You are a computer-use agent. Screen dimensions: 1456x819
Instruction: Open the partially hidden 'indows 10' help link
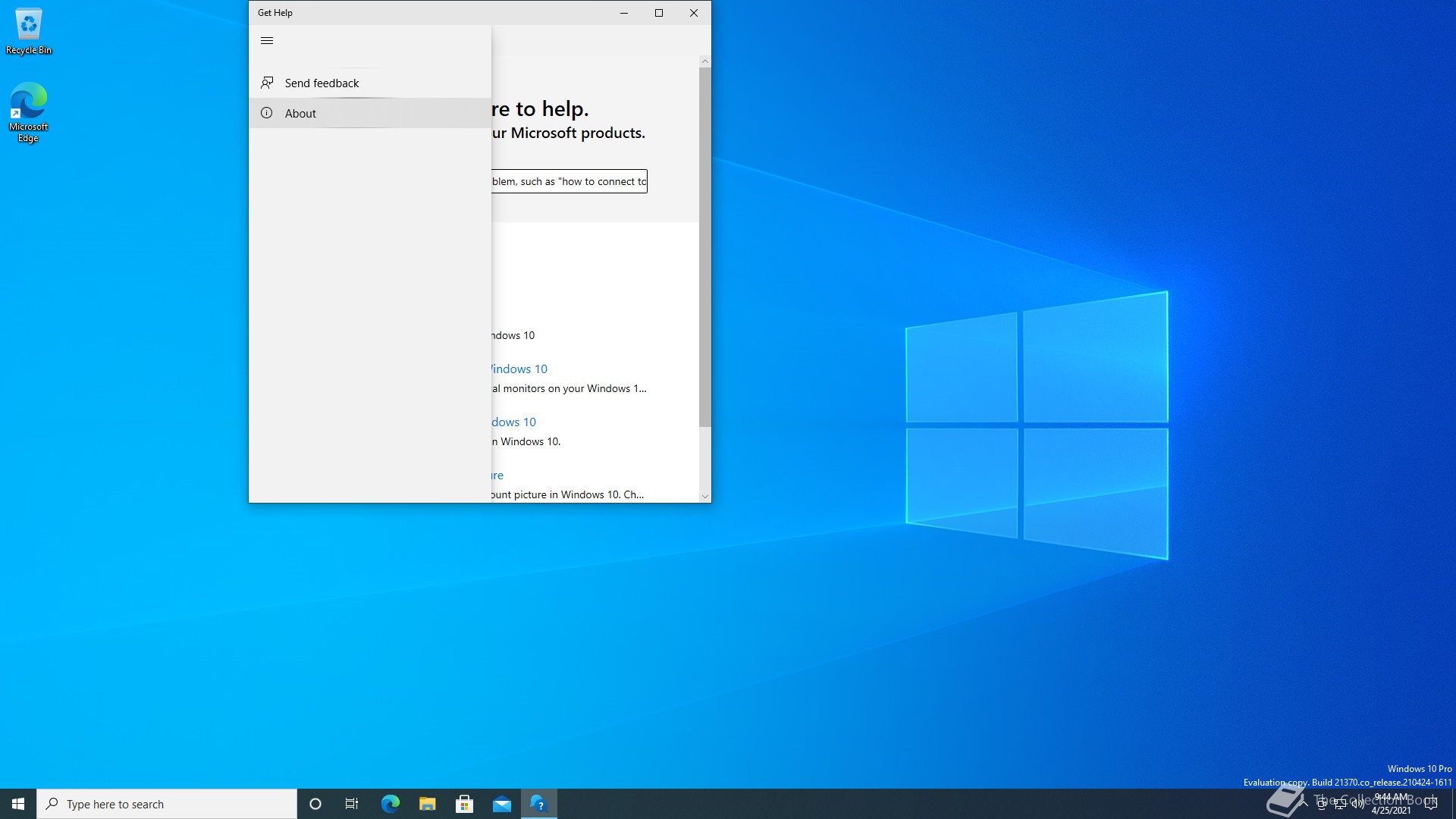[x=519, y=369]
